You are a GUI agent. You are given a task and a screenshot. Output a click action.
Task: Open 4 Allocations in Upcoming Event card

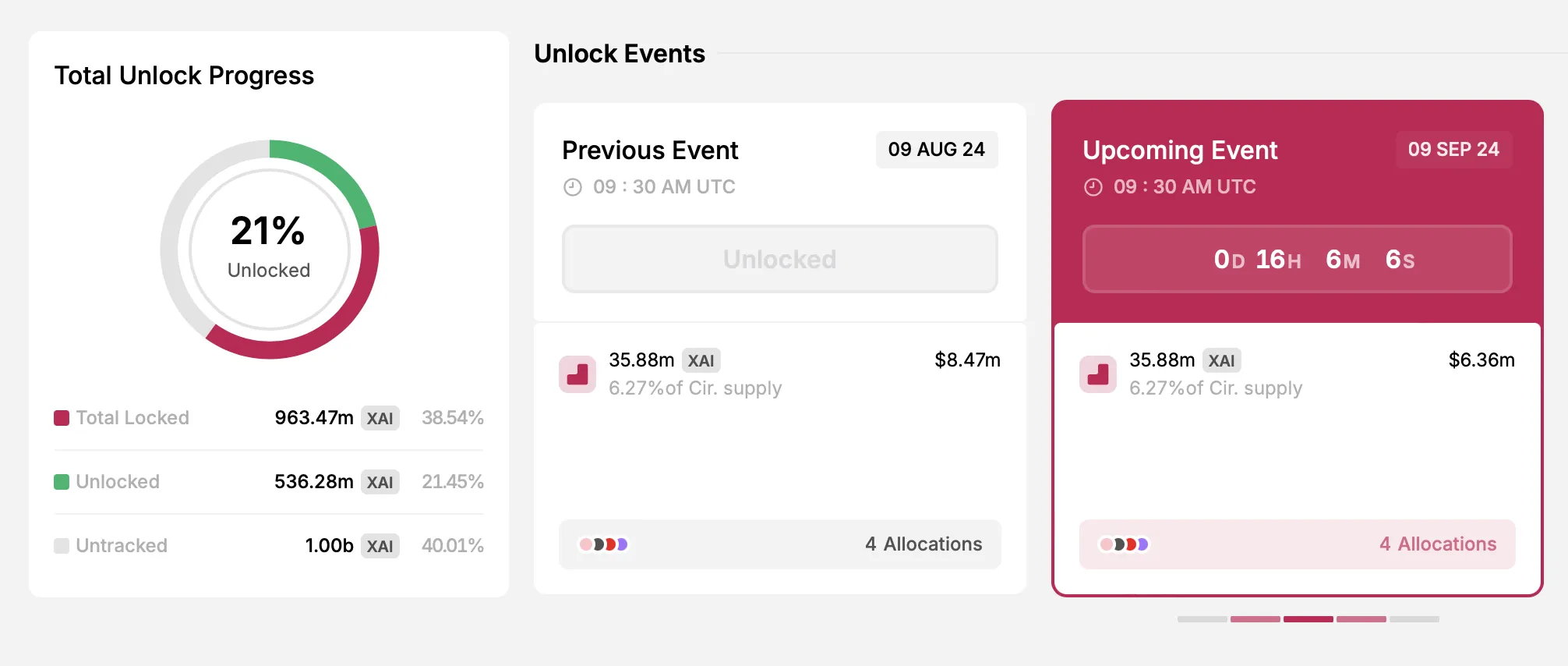tap(1298, 544)
